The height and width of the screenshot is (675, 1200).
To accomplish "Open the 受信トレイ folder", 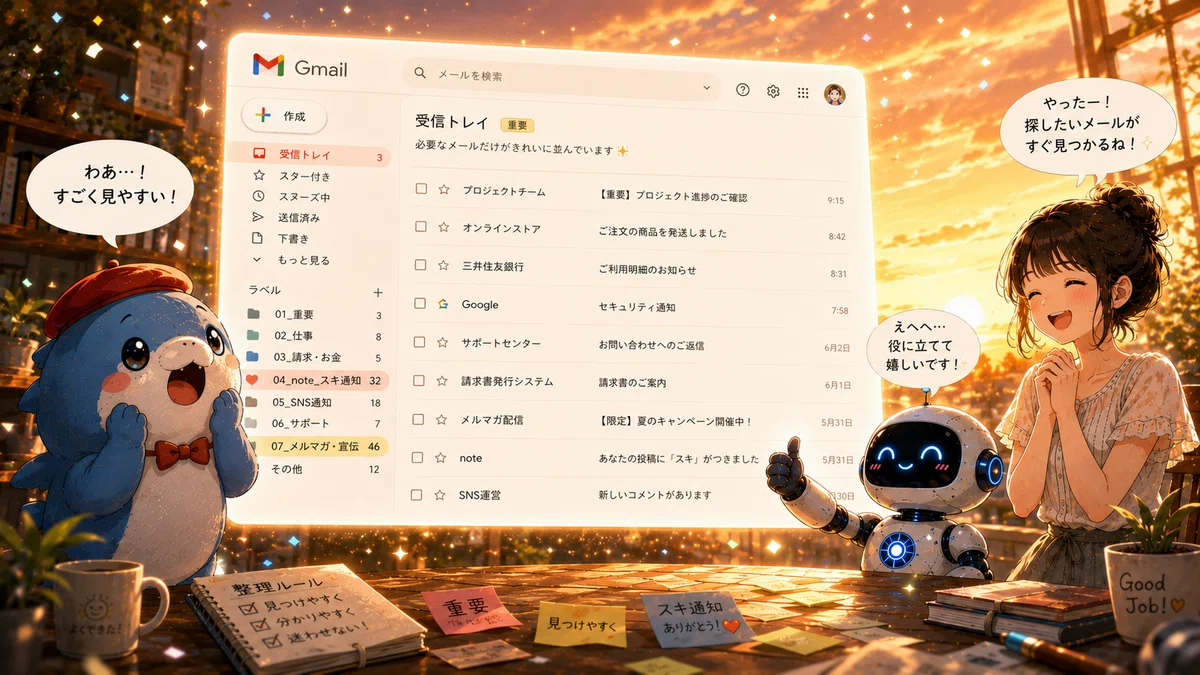I will pyautogui.click(x=308, y=155).
